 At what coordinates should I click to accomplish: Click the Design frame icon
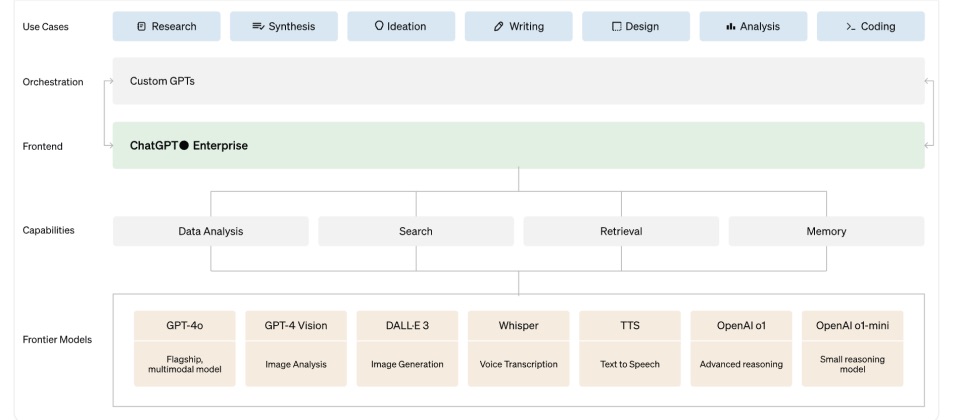[x=617, y=26]
